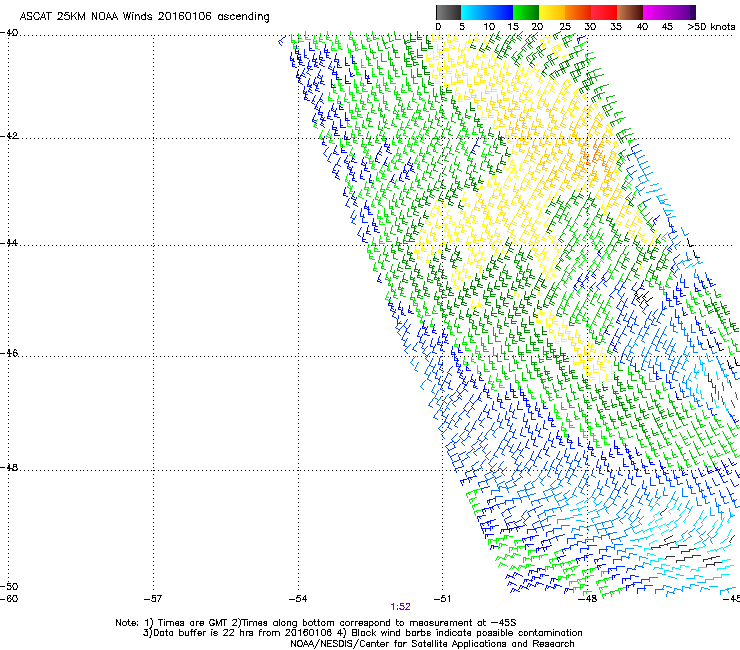Image resolution: width=740 pixels, height=650 pixels.
Task: Click the magenta 40–45 knots legend swatch
Action: (x=656, y=12)
